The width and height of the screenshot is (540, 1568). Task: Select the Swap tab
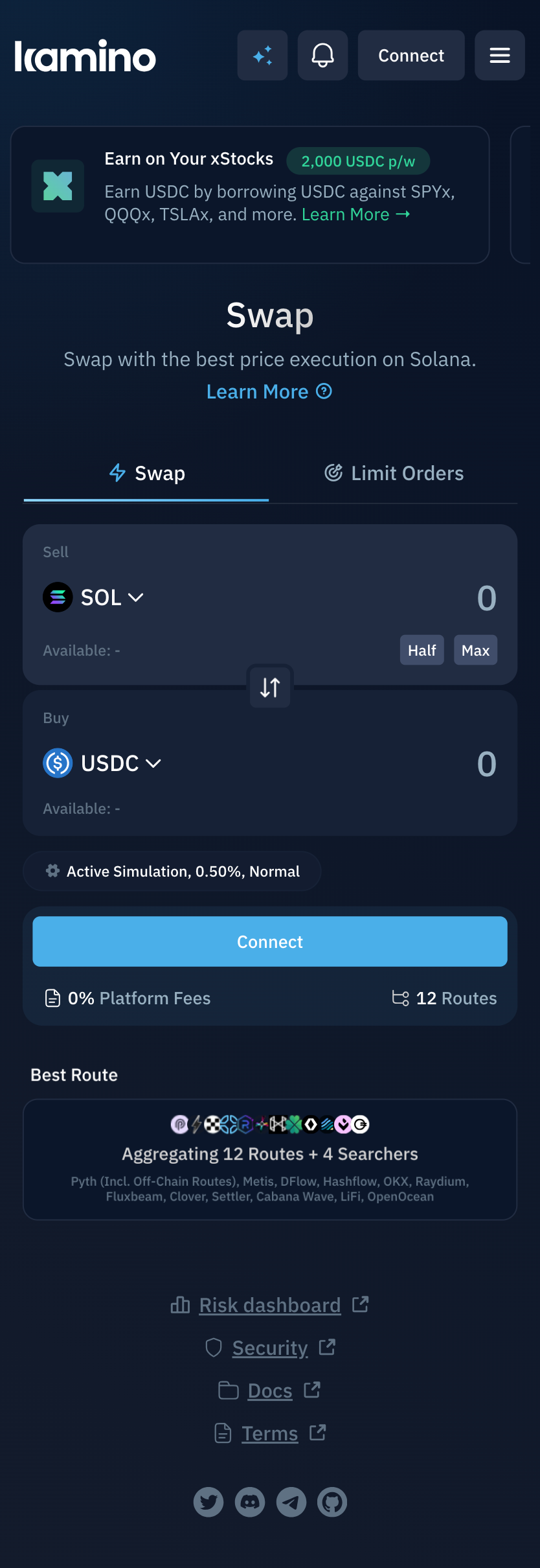pyautogui.click(x=147, y=474)
